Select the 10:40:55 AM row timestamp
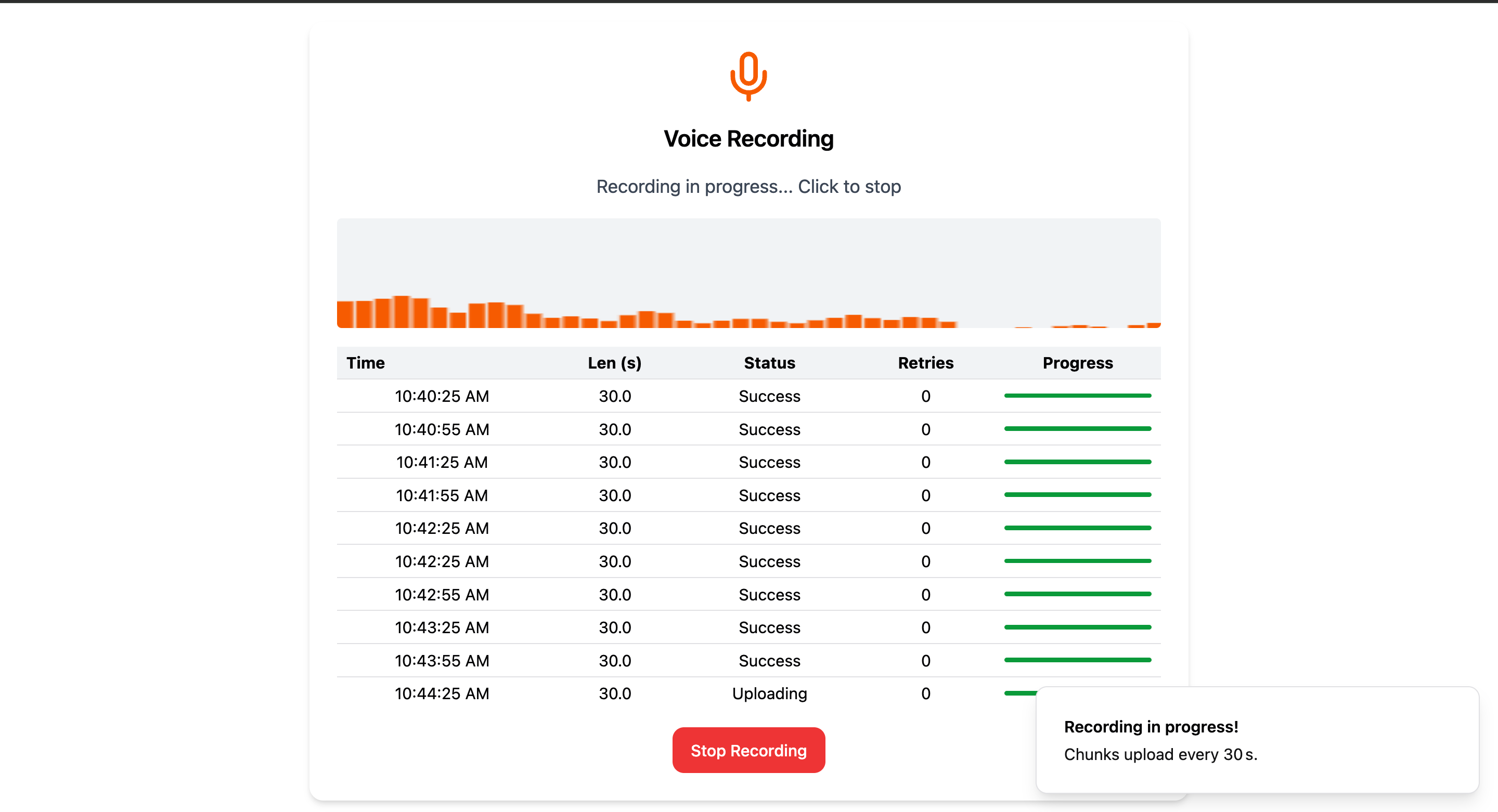Viewport: 1498px width, 812px height. pyautogui.click(x=442, y=429)
